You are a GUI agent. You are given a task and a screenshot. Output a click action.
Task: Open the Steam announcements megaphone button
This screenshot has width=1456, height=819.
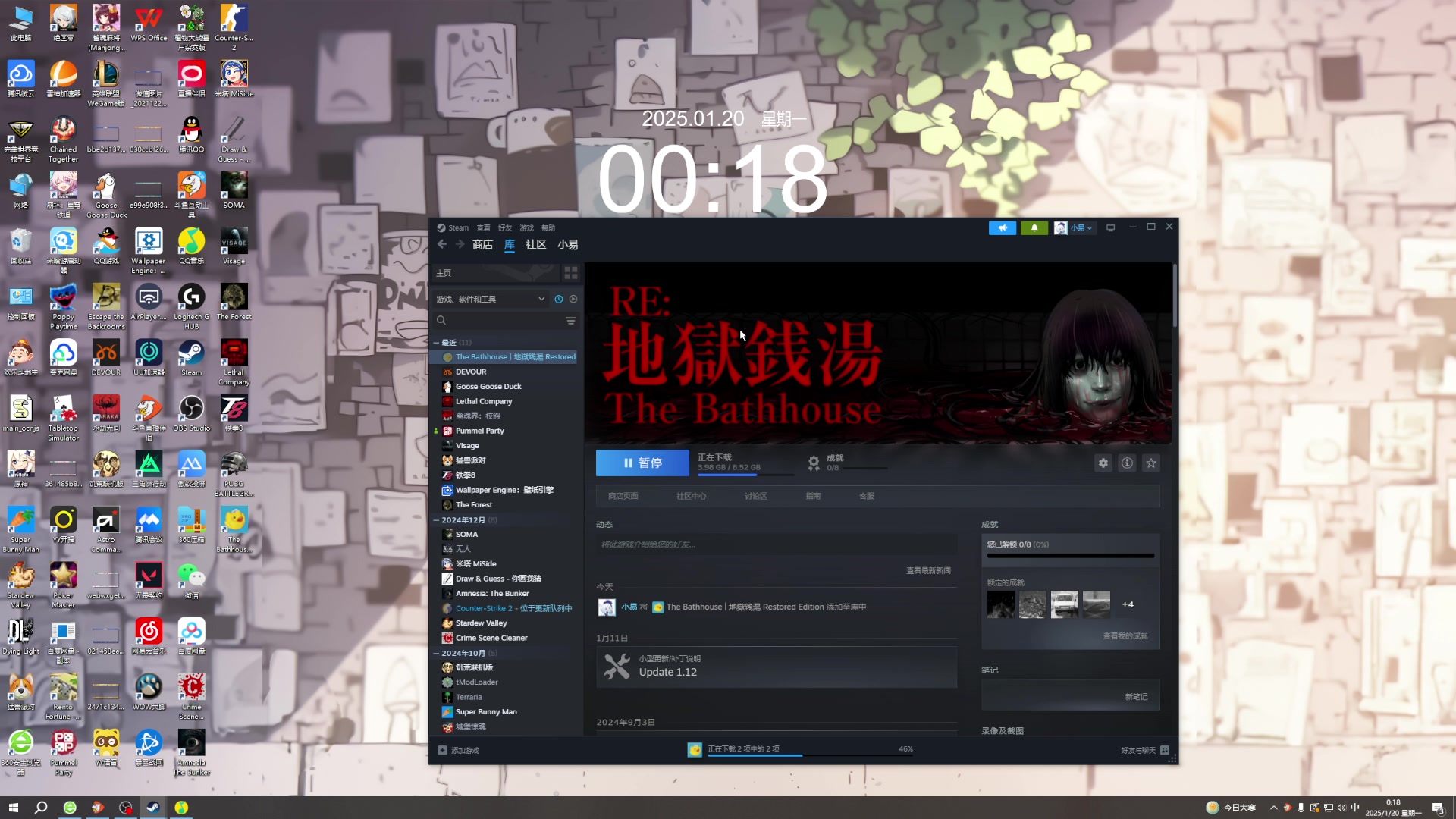coord(1002,227)
